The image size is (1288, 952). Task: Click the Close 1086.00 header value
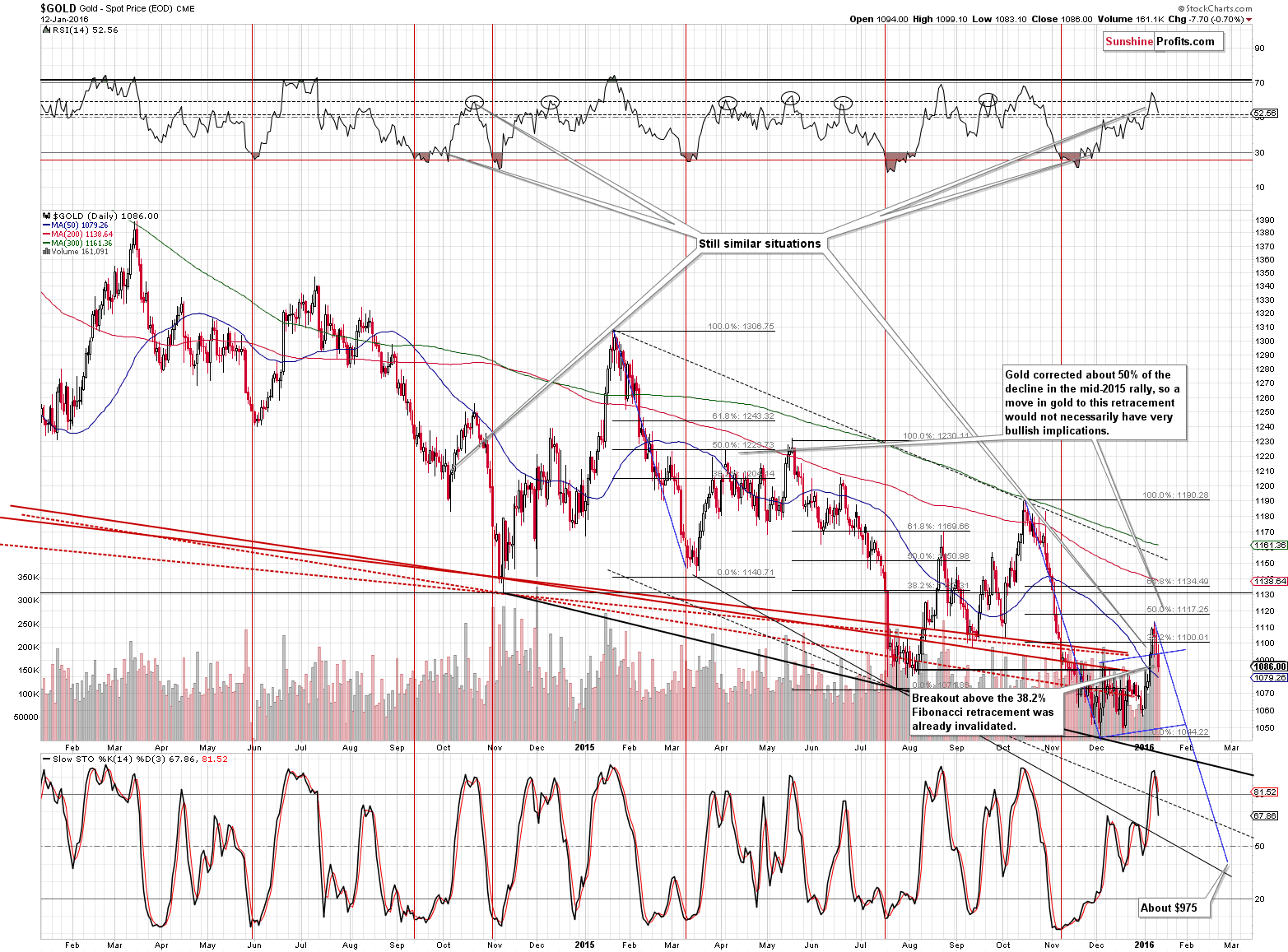pos(1062,19)
